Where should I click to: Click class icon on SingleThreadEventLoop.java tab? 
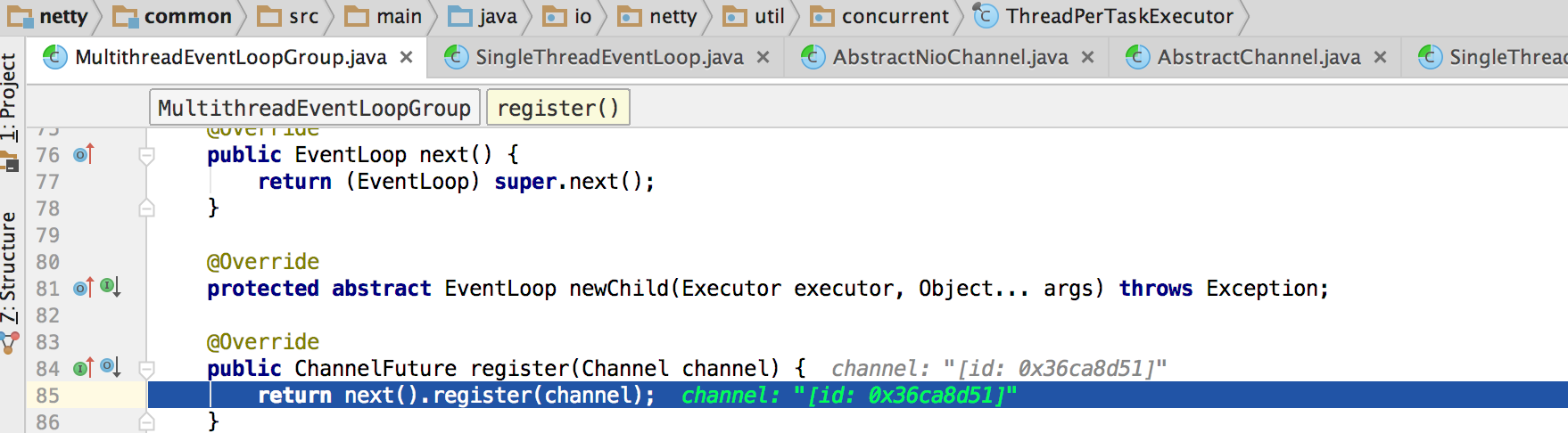[x=456, y=57]
